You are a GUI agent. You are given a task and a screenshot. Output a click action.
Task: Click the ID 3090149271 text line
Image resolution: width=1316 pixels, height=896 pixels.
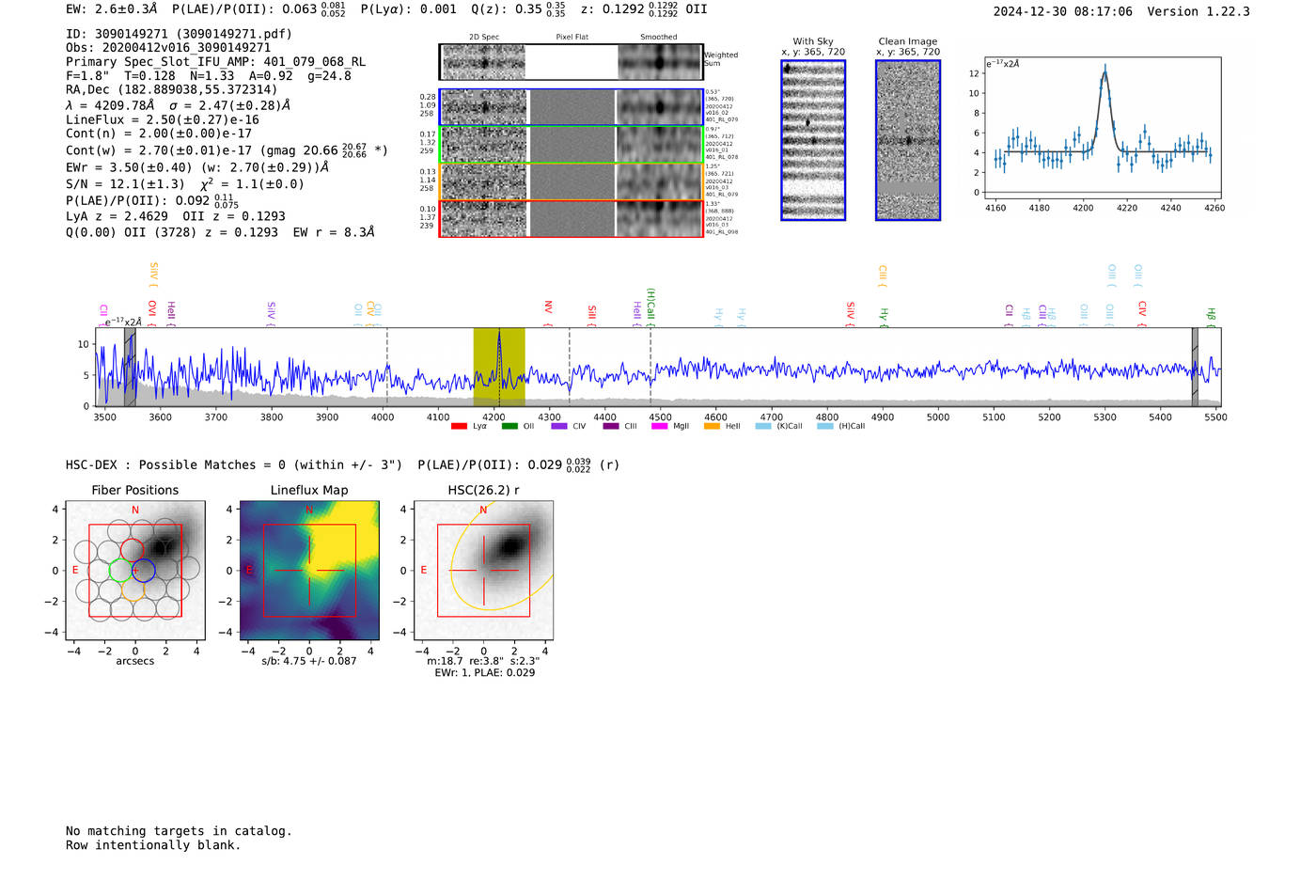tap(179, 34)
